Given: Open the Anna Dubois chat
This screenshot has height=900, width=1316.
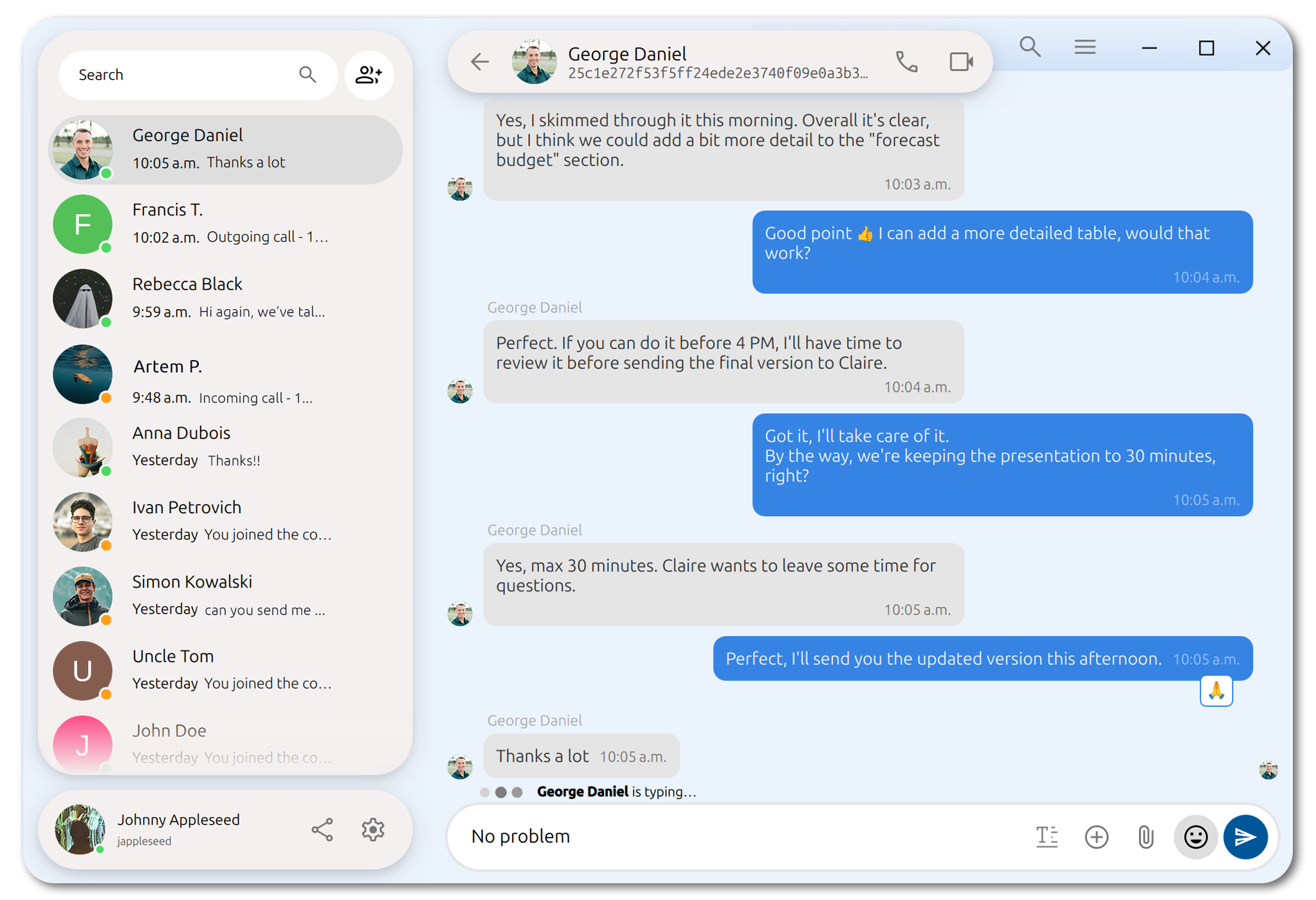Looking at the screenshot, I should [225, 447].
